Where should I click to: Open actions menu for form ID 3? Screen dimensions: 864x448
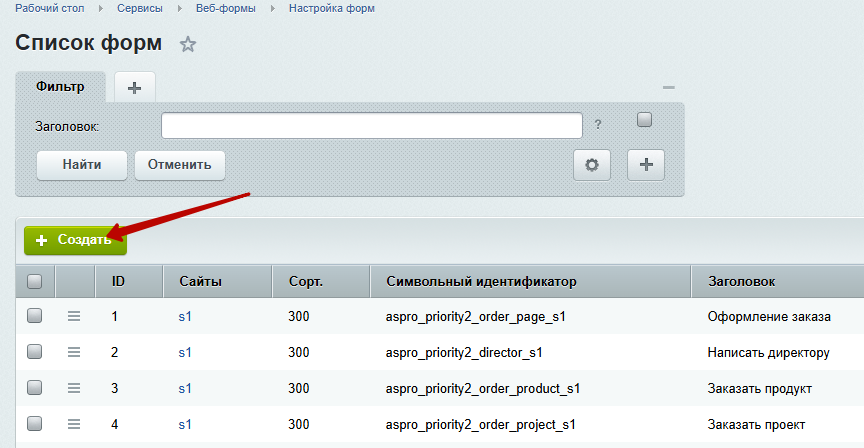point(73,388)
